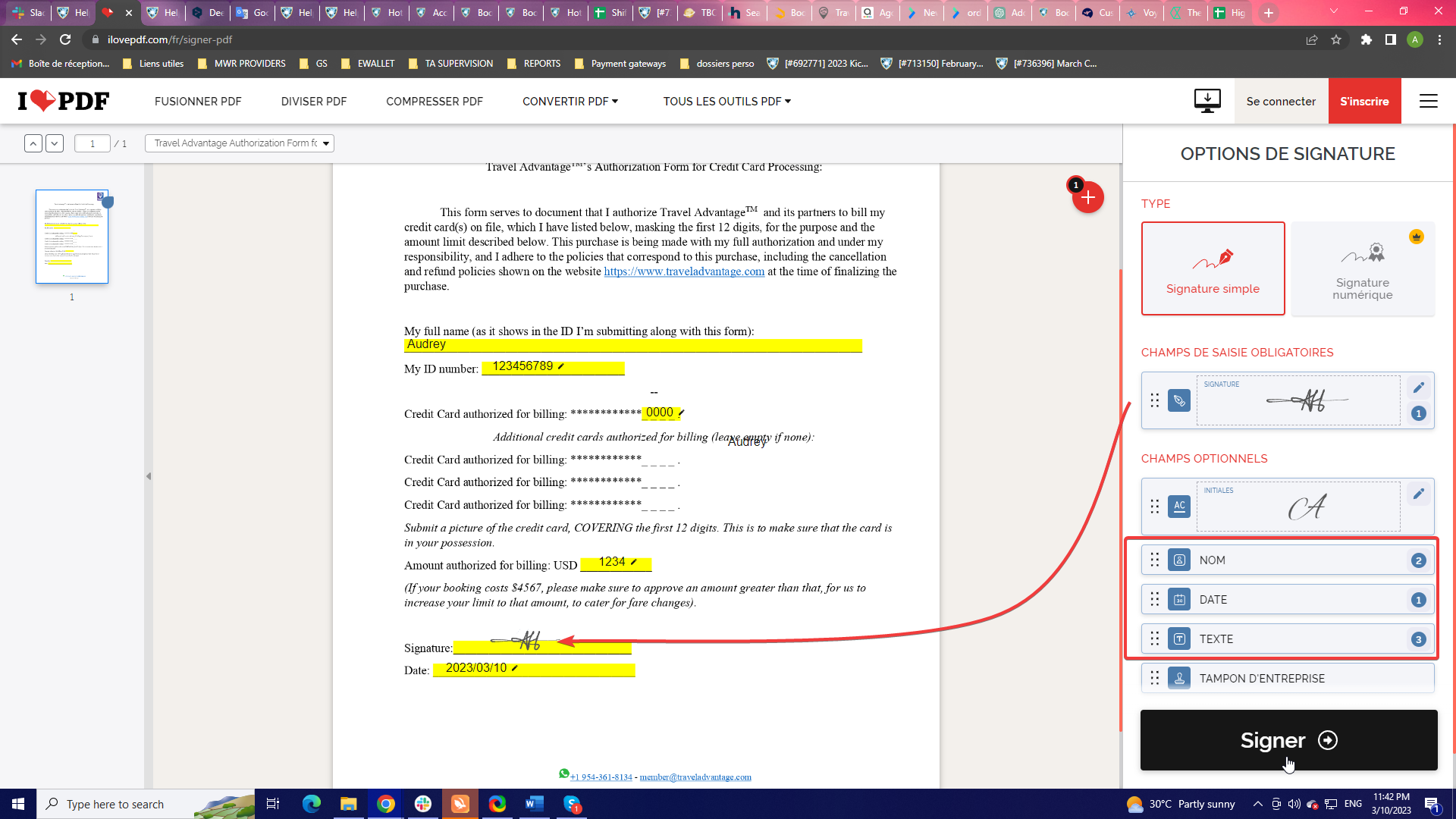Click the desktop app download icon

coord(1207,101)
